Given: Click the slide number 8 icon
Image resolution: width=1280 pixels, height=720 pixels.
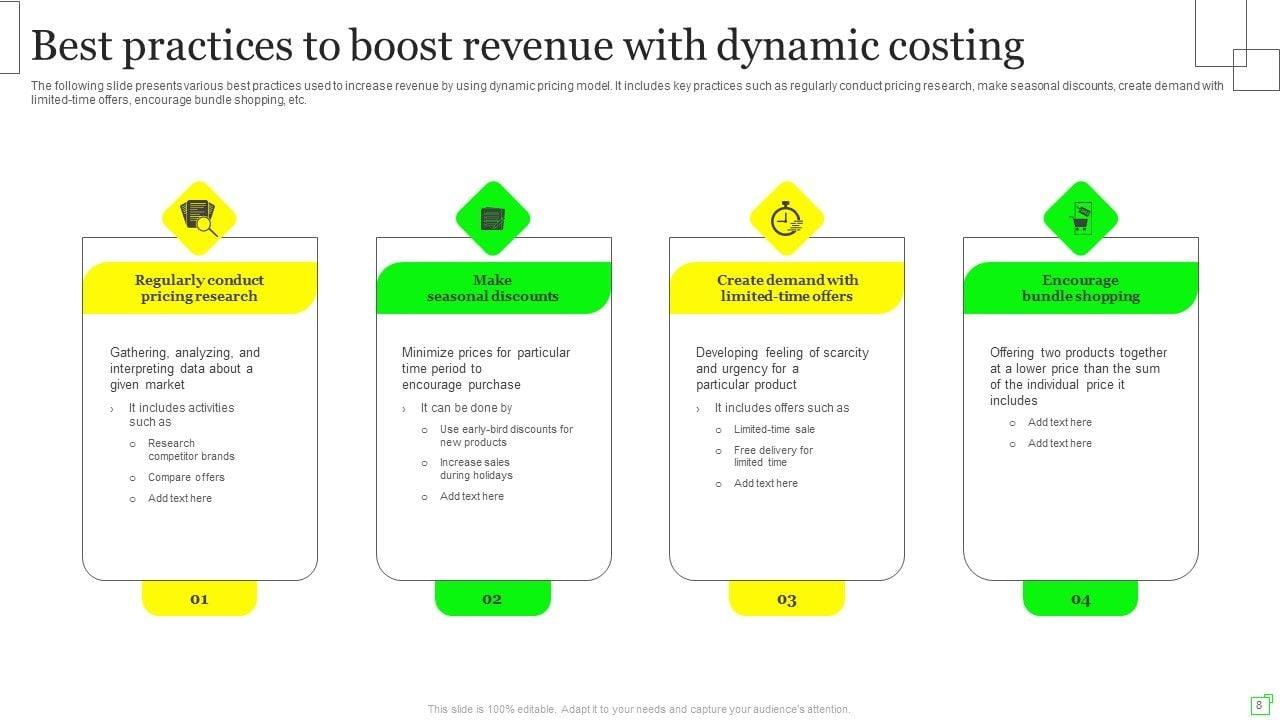Looking at the screenshot, I should click(x=1260, y=704).
